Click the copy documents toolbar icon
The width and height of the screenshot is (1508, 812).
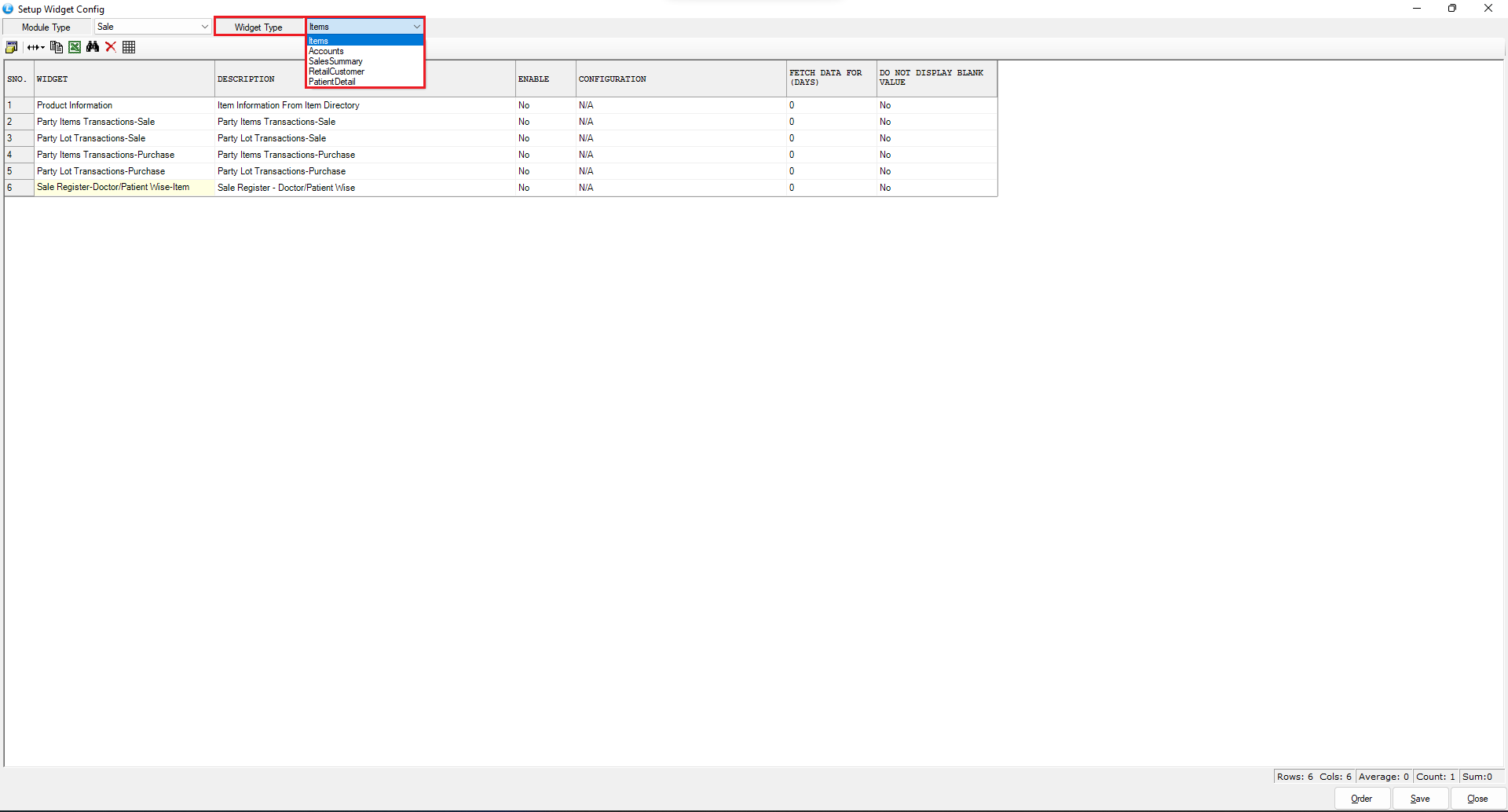[x=57, y=47]
